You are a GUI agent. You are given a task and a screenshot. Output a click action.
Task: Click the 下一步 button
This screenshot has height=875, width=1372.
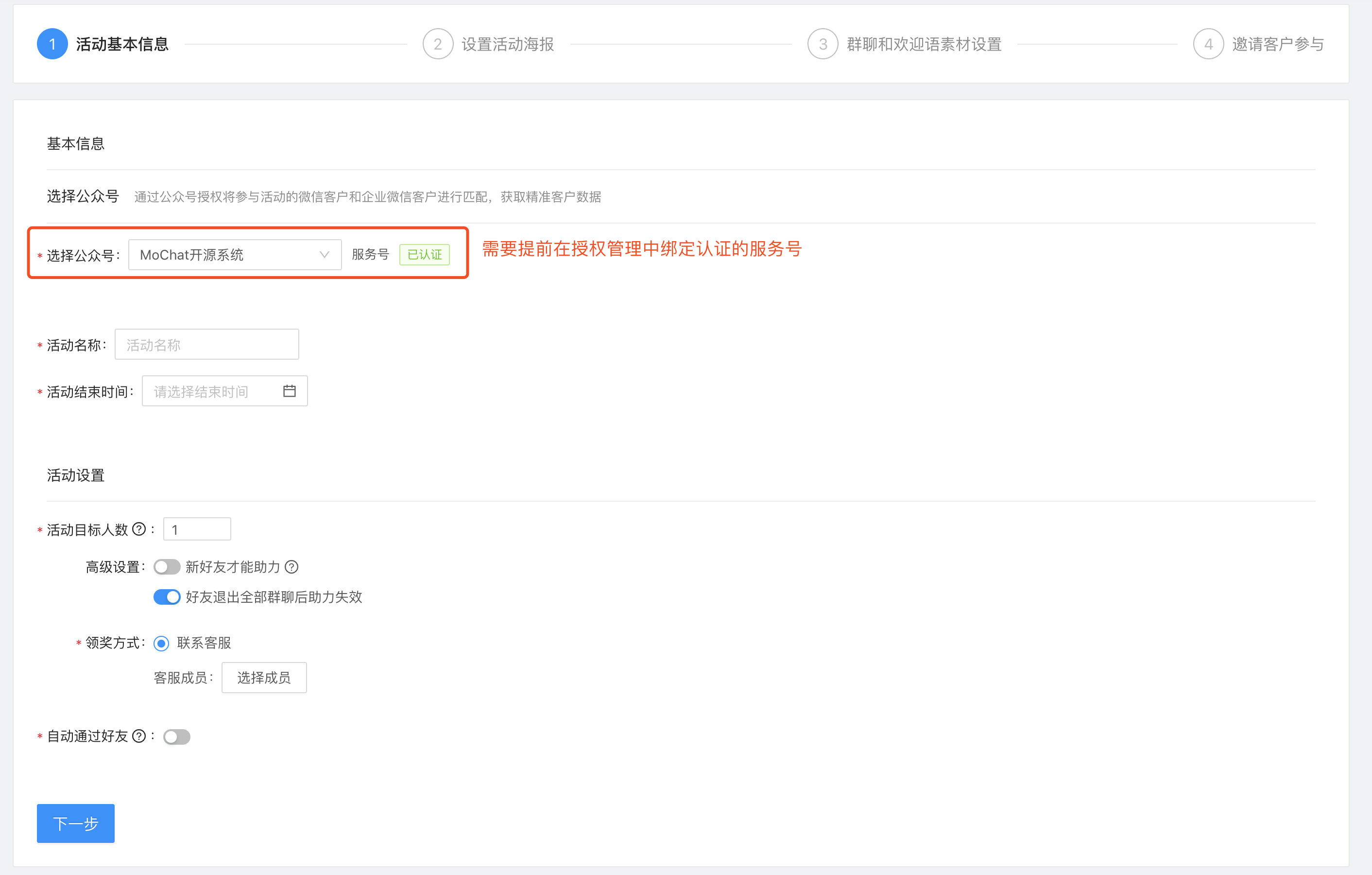[76, 823]
